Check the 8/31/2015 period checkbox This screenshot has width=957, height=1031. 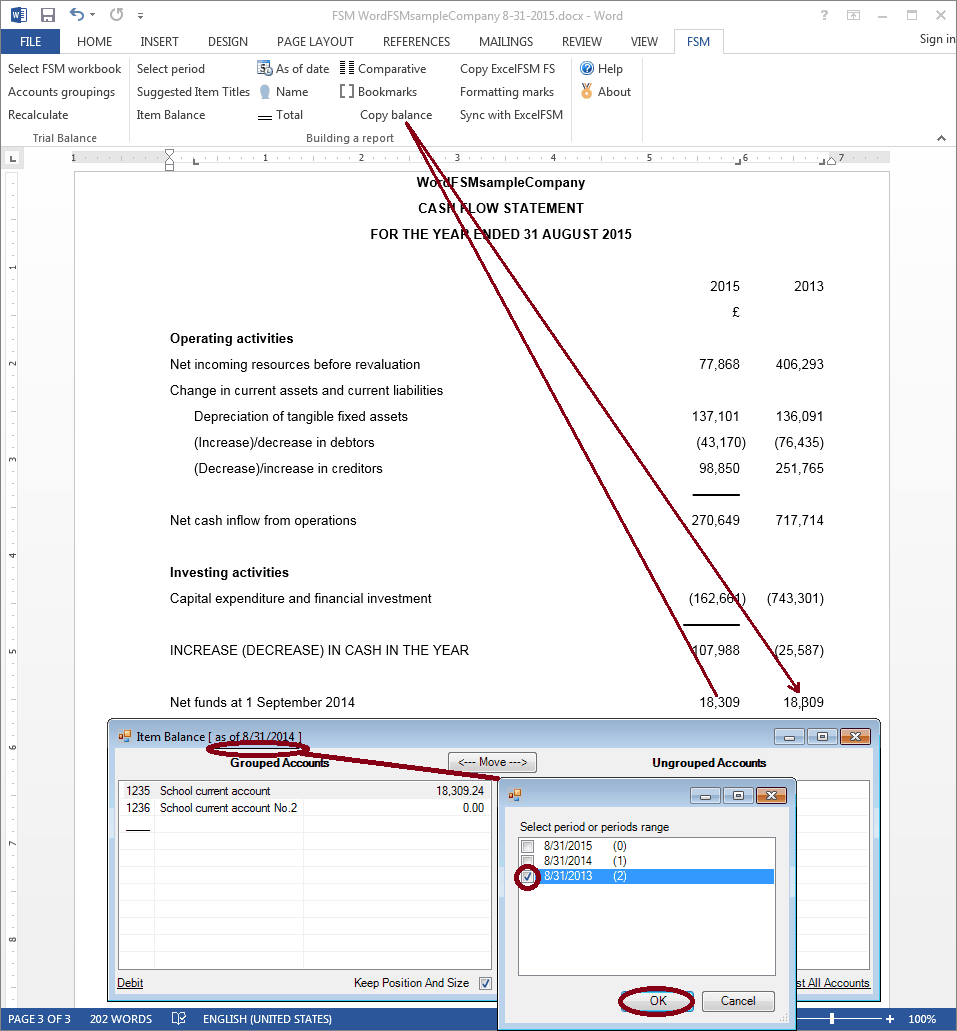[x=528, y=846]
